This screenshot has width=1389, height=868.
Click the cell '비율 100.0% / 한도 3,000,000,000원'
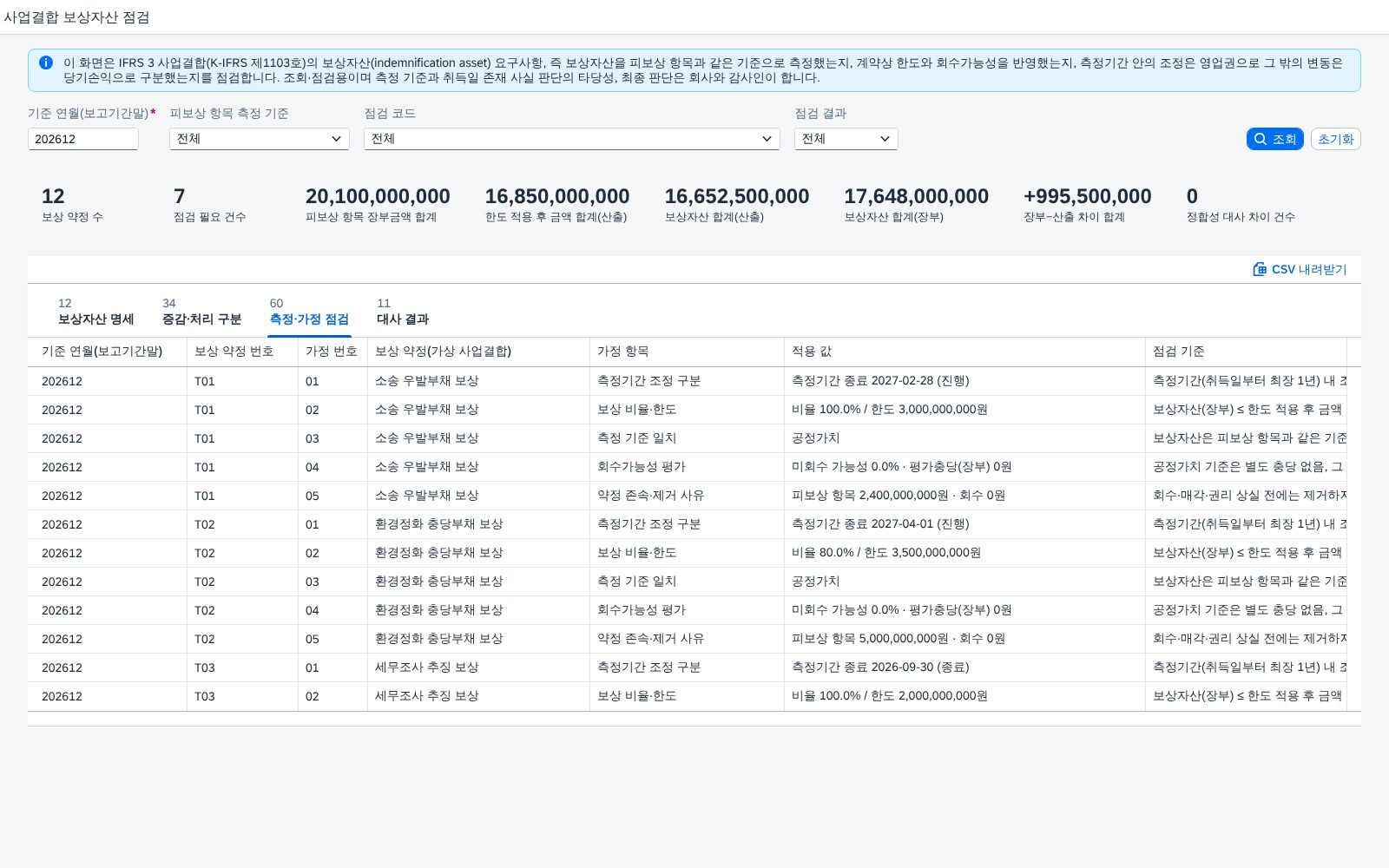tap(964, 410)
